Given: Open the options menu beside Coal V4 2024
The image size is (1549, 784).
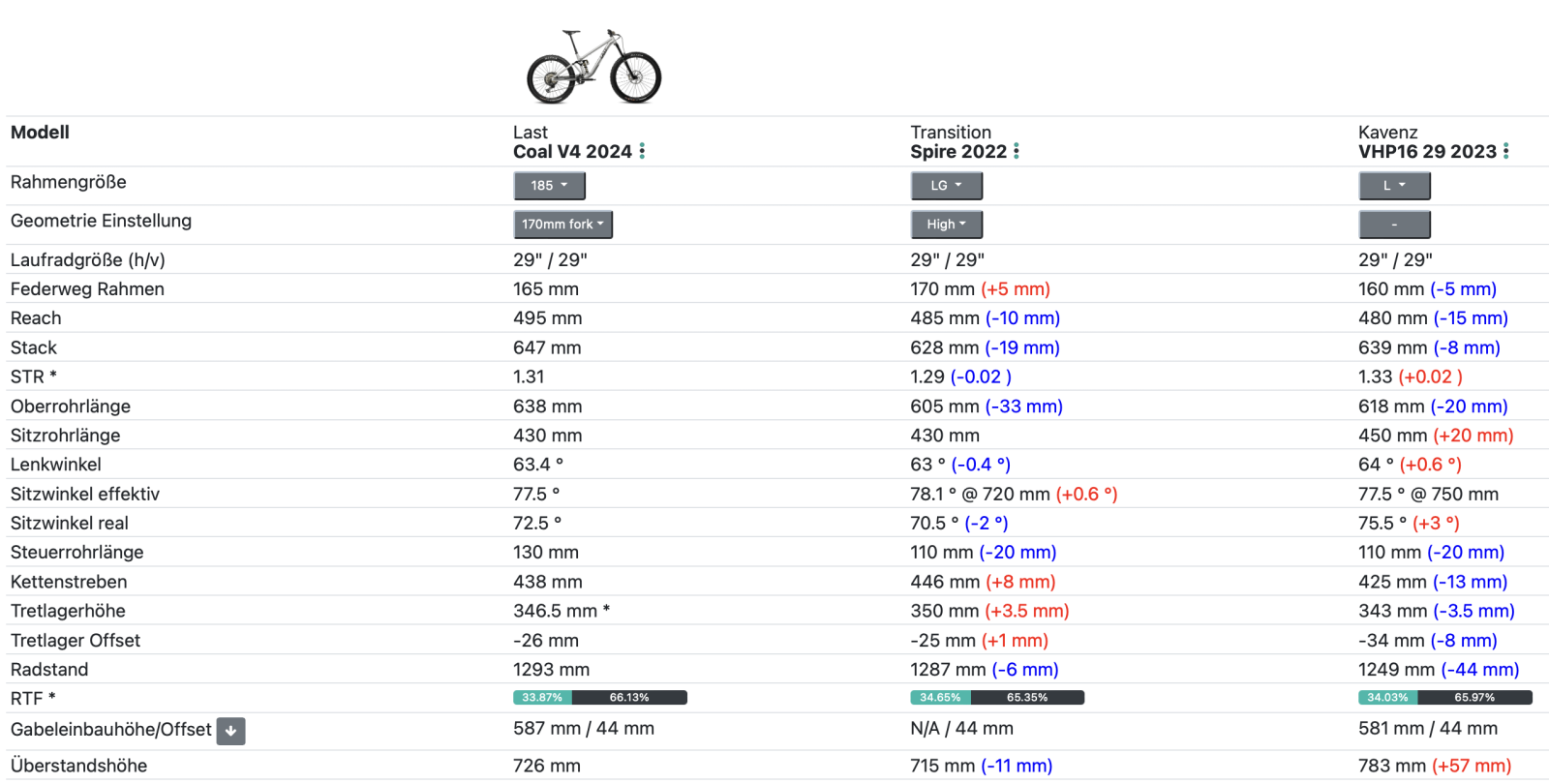Looking at the screenshot, I should tap(642, 152).
